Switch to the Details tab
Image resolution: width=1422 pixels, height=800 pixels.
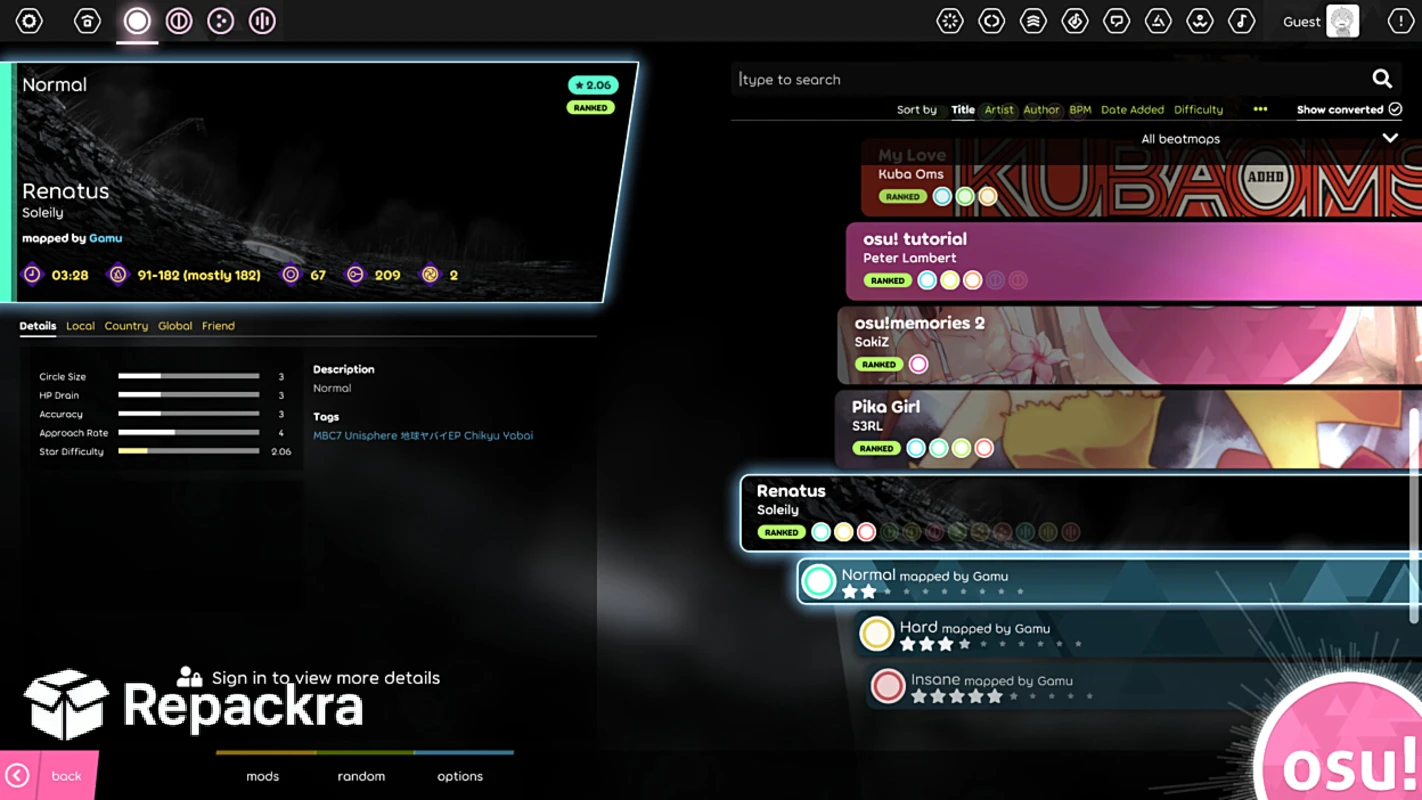tap(38, 326)
